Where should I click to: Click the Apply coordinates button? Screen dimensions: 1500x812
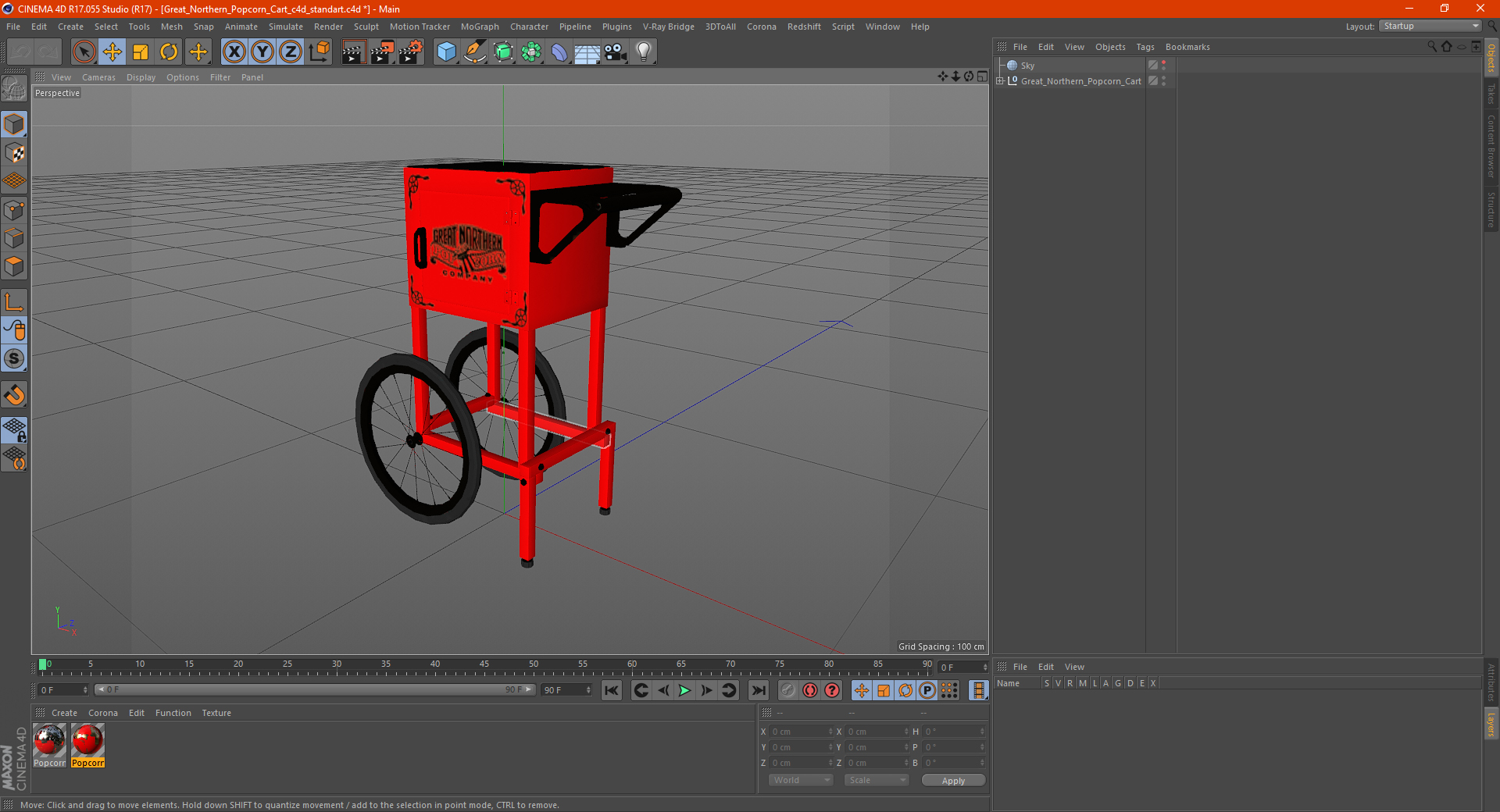[x=953, y=781]
